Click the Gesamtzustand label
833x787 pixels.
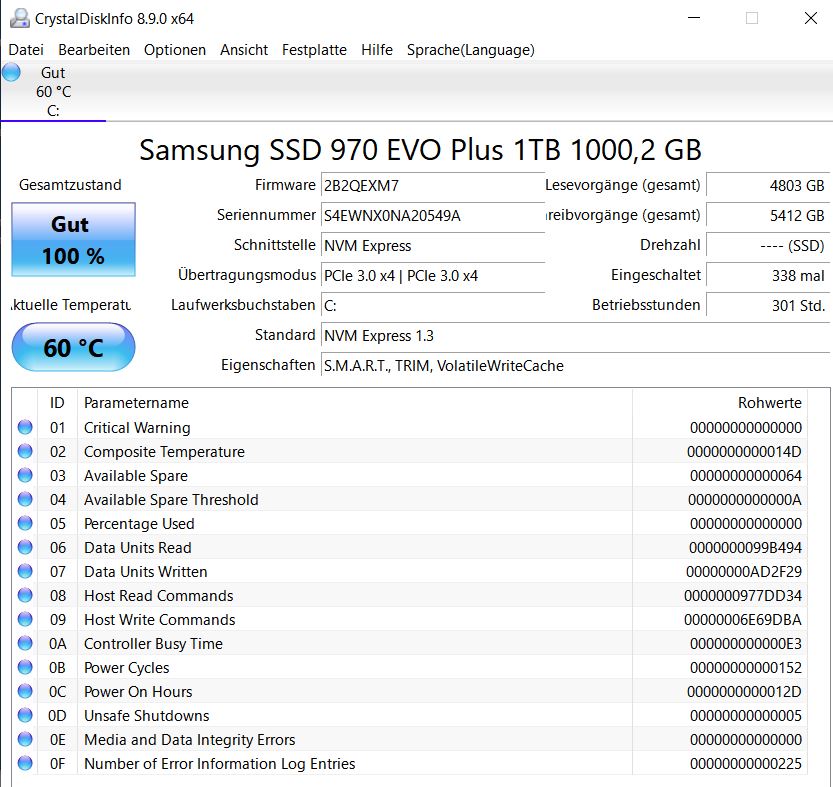tap(70, 185)
